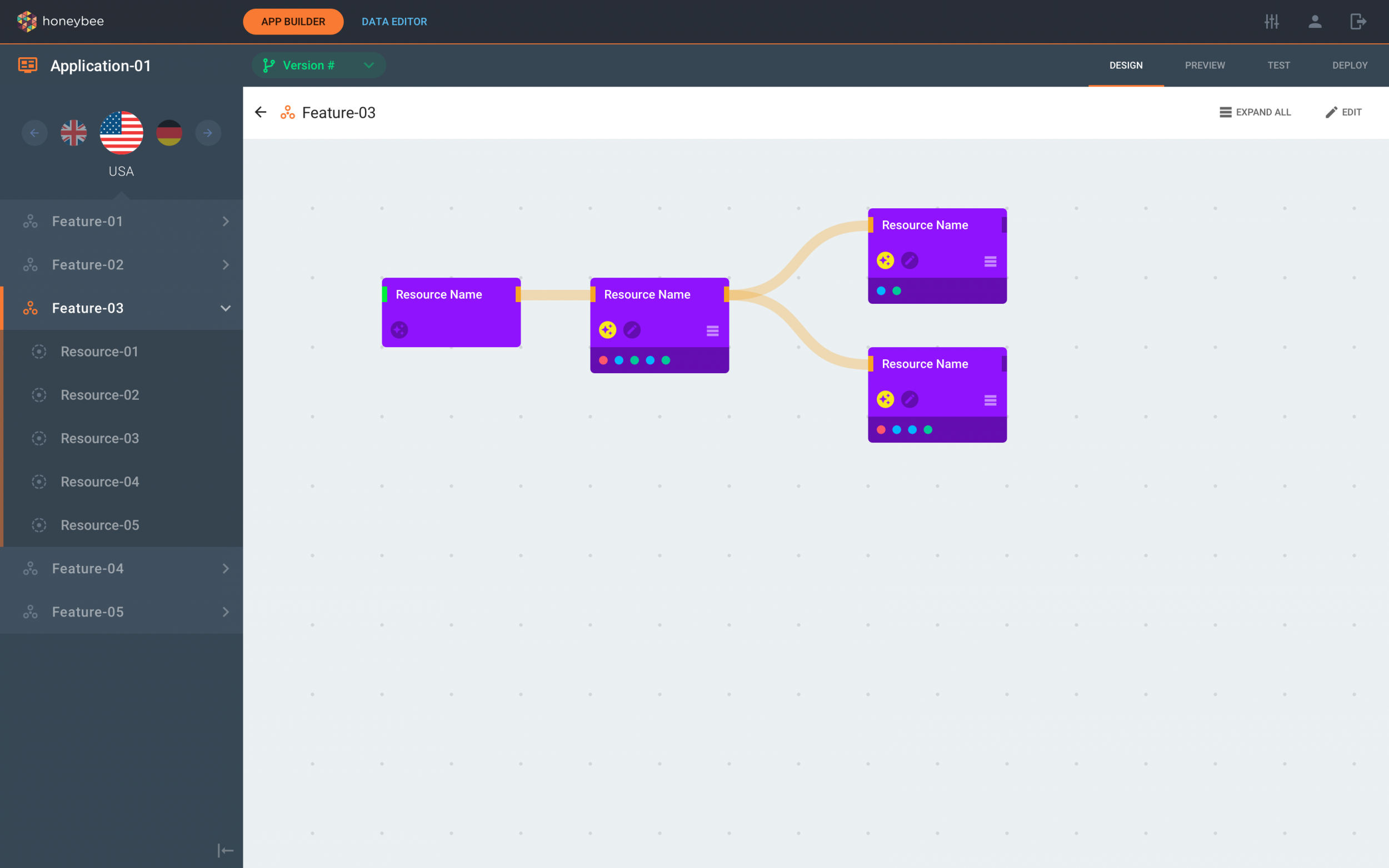The image size is (1389, 868).
Task: Click the EXPAND ALL button
Action: (1255, 112)
